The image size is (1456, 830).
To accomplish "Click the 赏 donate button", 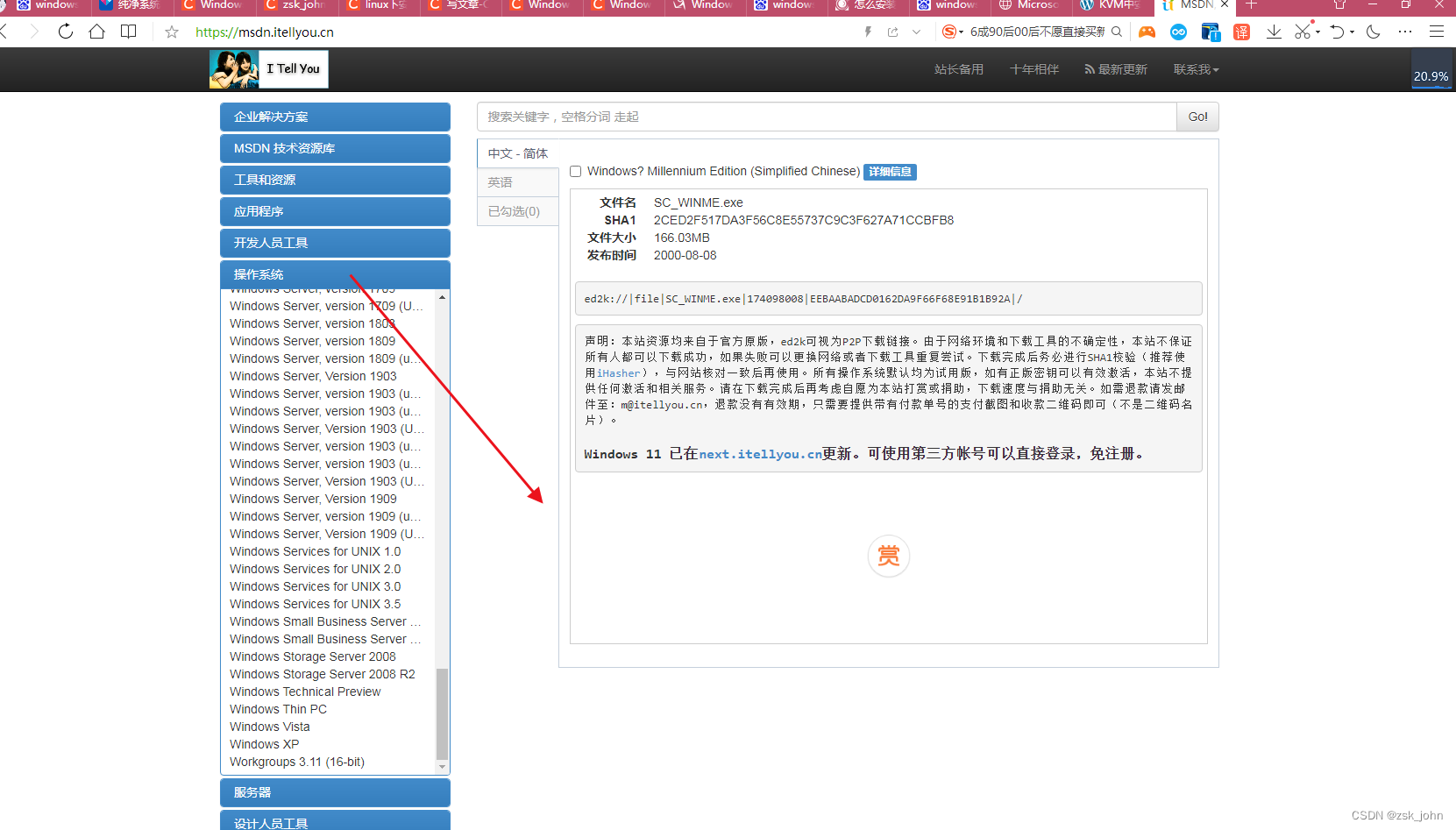I will [889, 556].
